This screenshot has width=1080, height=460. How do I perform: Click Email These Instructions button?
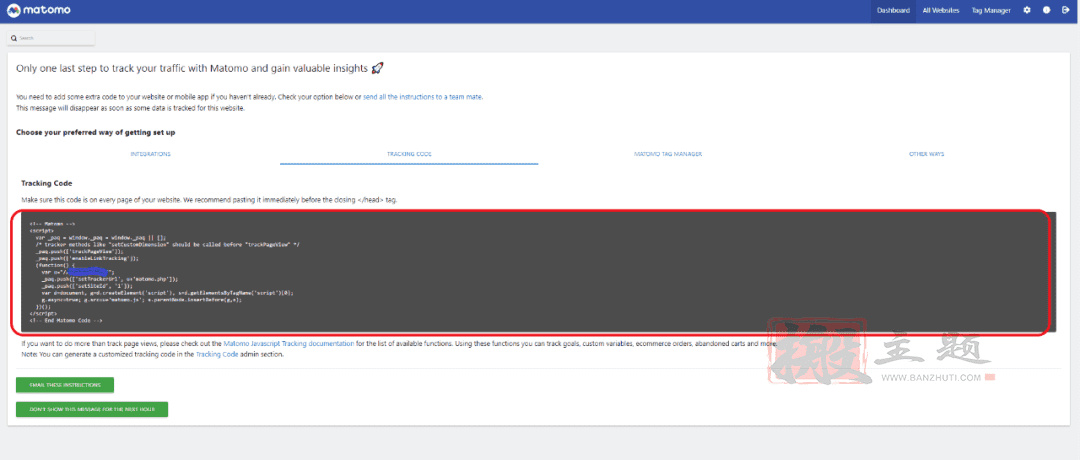click(65, 385)
